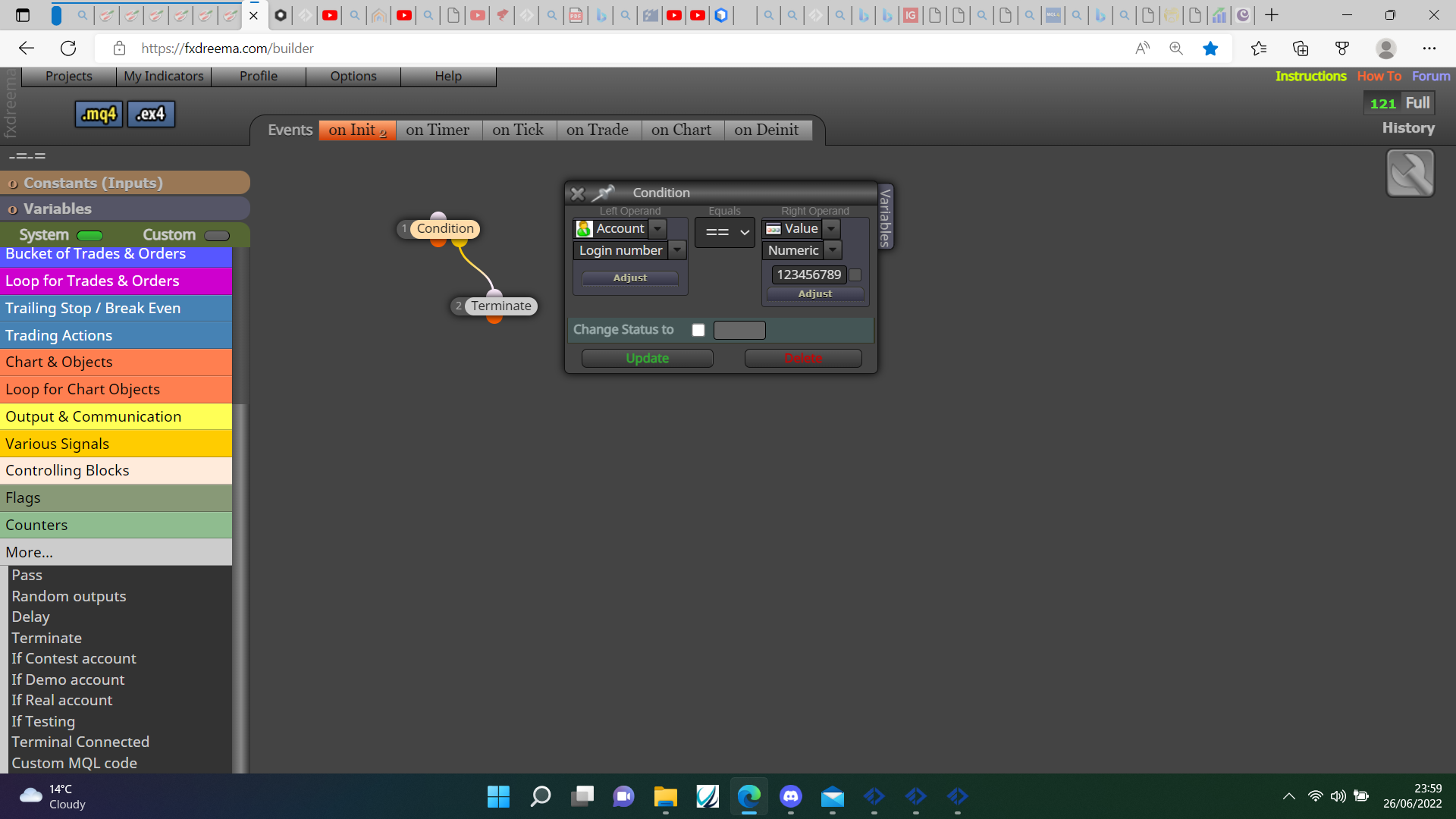The width and height of the screenshot is (1456, 819).
Task: Open the Projects menu
Action: pos(69,76)
